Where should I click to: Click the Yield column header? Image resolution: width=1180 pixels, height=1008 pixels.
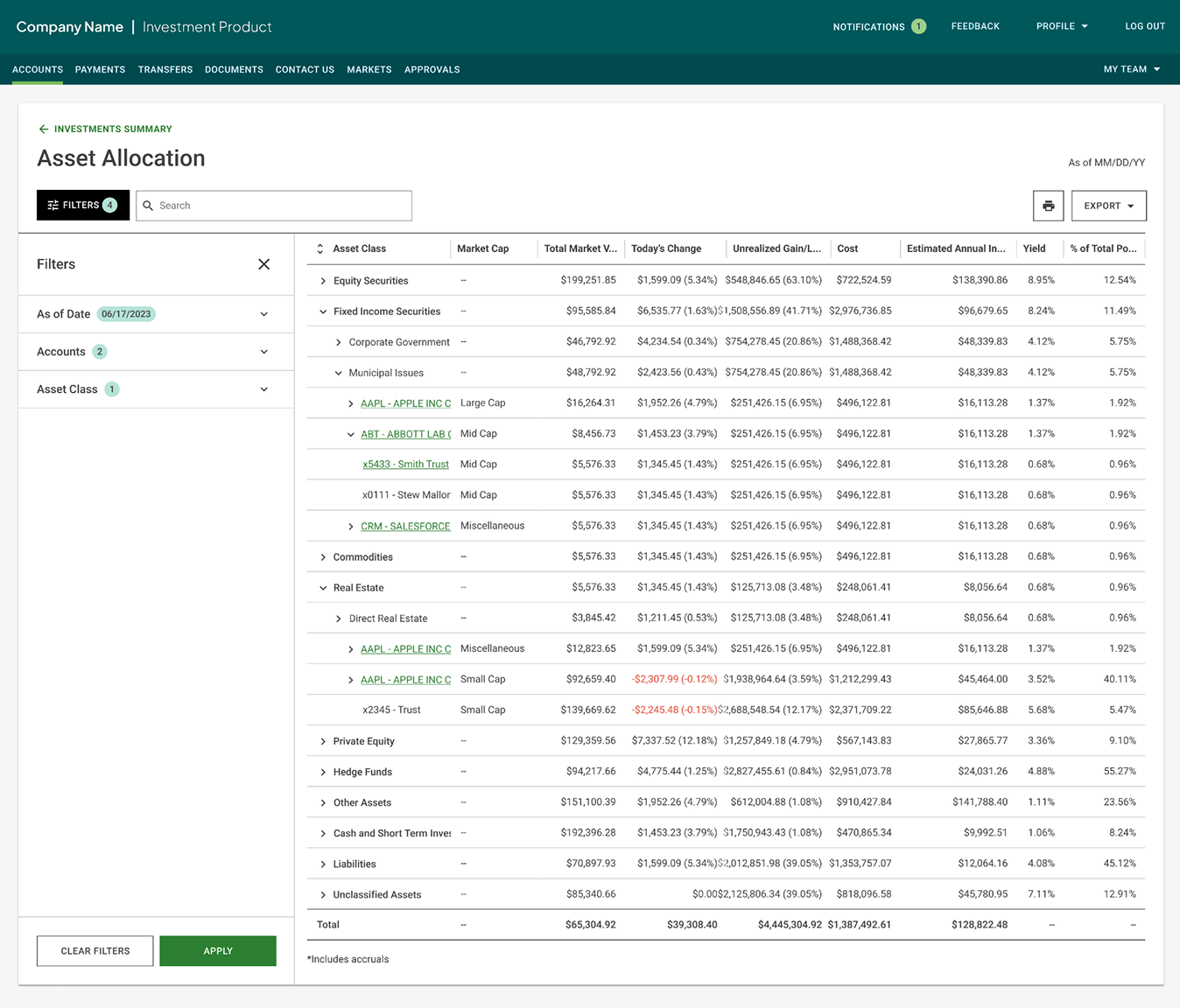pyautogui.click(x=1034, y=248)
